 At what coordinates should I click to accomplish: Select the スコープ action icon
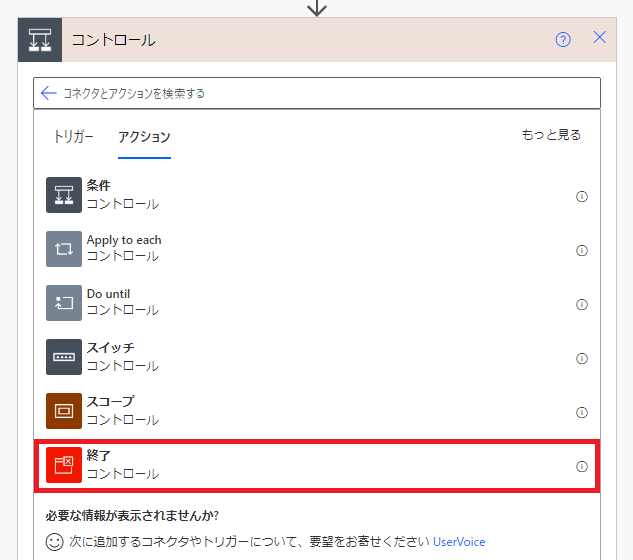[x=64, y=411]
